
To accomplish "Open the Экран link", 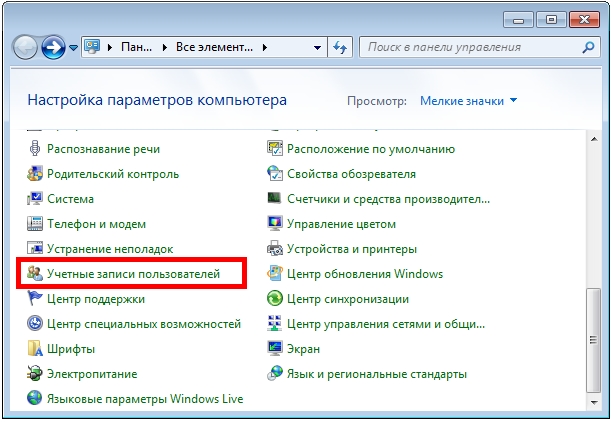I will pos(303,349).
